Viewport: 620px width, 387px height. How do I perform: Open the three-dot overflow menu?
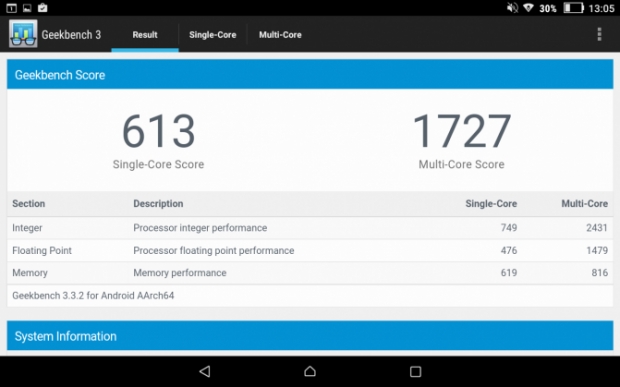click(x=599, y=34)
